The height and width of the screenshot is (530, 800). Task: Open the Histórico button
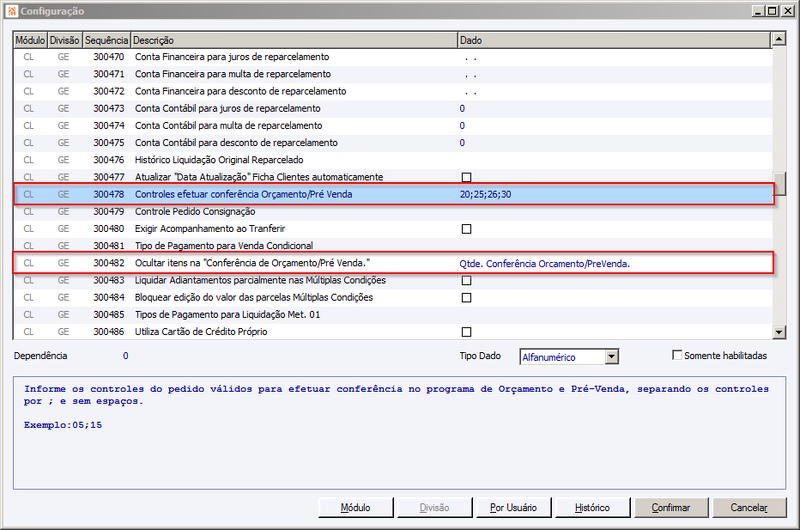(x=592, y=508)
